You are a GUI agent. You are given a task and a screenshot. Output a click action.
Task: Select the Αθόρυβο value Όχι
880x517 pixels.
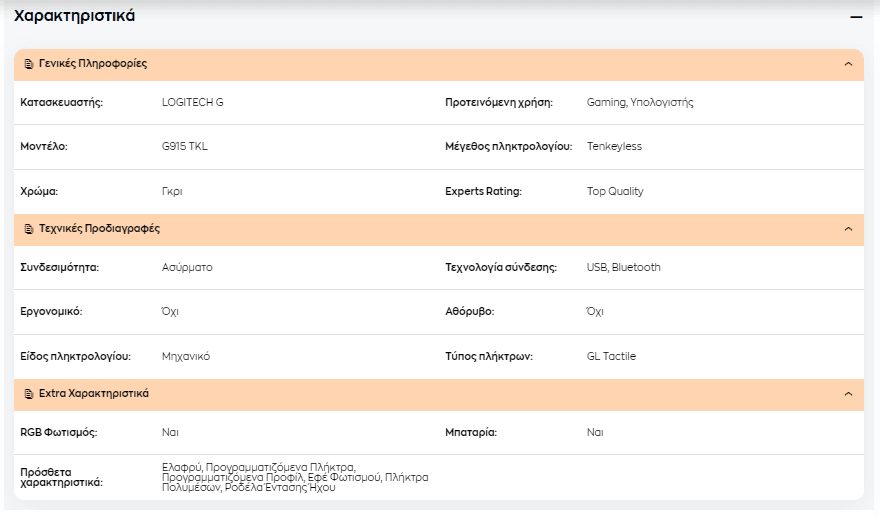pos(595,312)
